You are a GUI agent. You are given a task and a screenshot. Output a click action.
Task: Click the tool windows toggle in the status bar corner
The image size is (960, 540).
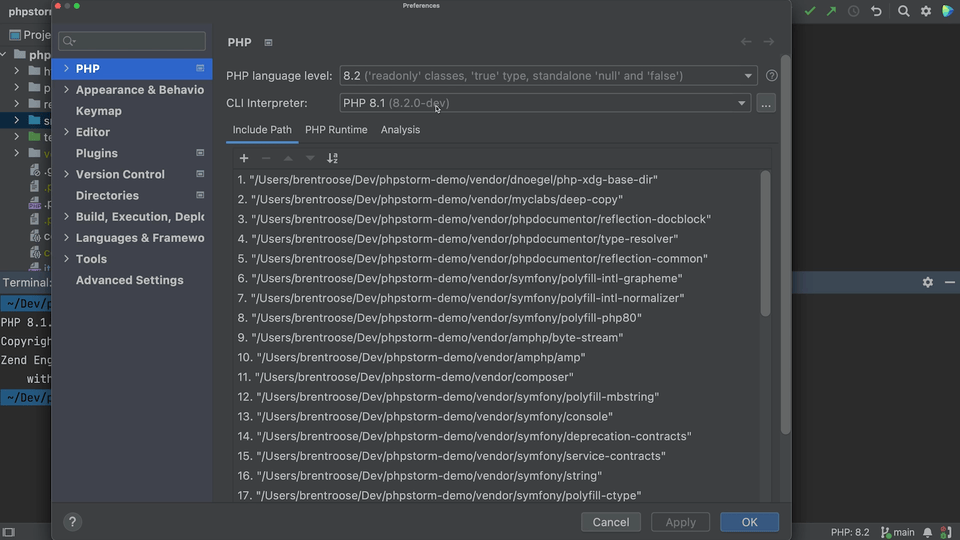pyautogui.click(x=8, y=532)
